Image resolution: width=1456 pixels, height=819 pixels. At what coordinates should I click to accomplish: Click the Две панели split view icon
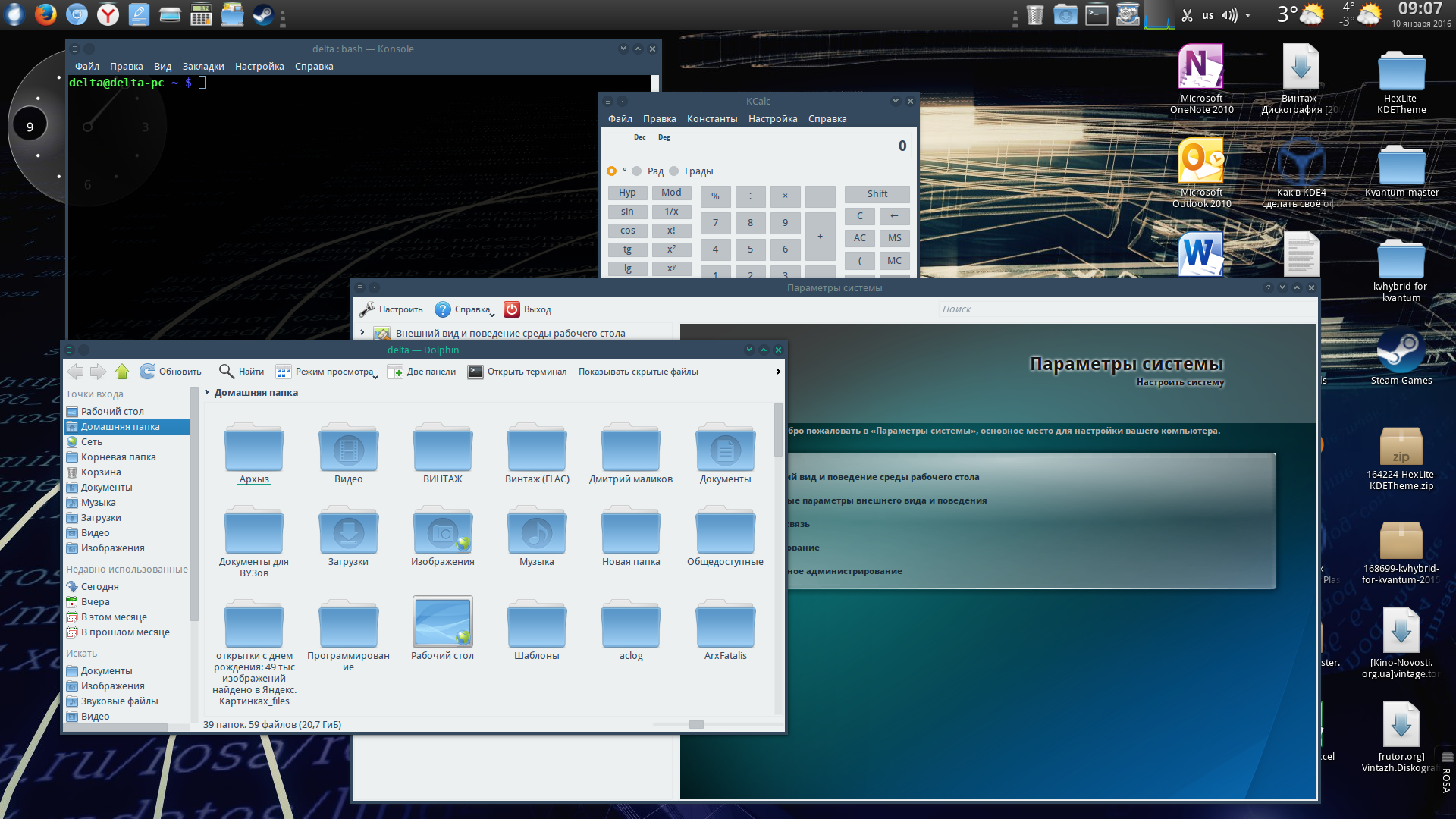pyautogui.click(x=395, y=372)
